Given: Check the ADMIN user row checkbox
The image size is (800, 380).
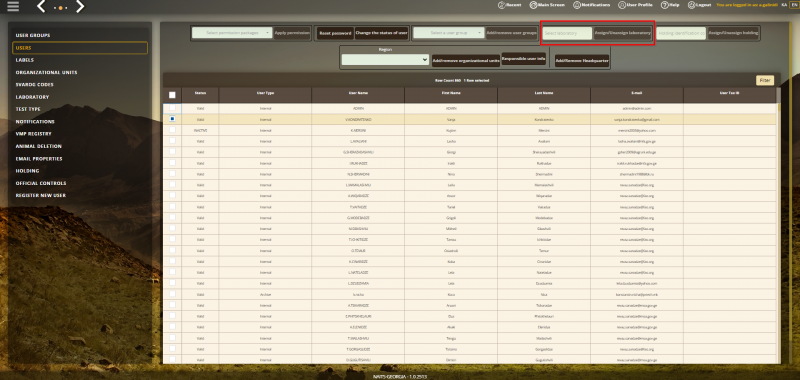Looking at the screenshot, I should click(x=172, y=108).
